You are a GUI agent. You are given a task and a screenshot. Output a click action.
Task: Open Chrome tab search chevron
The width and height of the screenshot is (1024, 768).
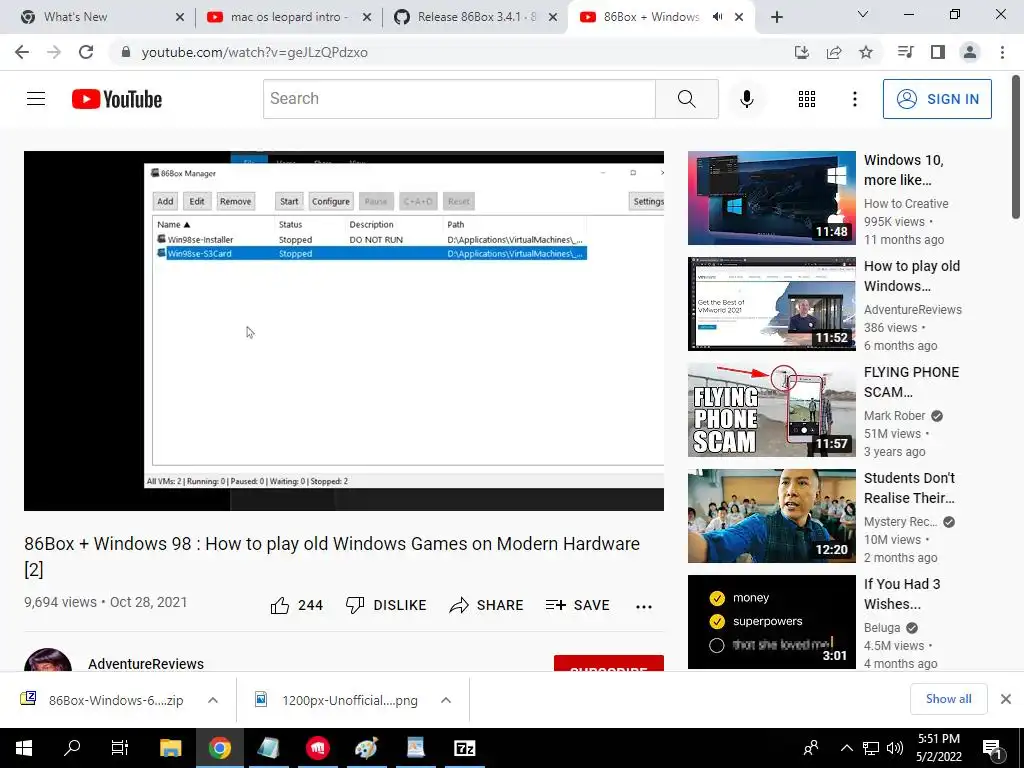(863, 14)
